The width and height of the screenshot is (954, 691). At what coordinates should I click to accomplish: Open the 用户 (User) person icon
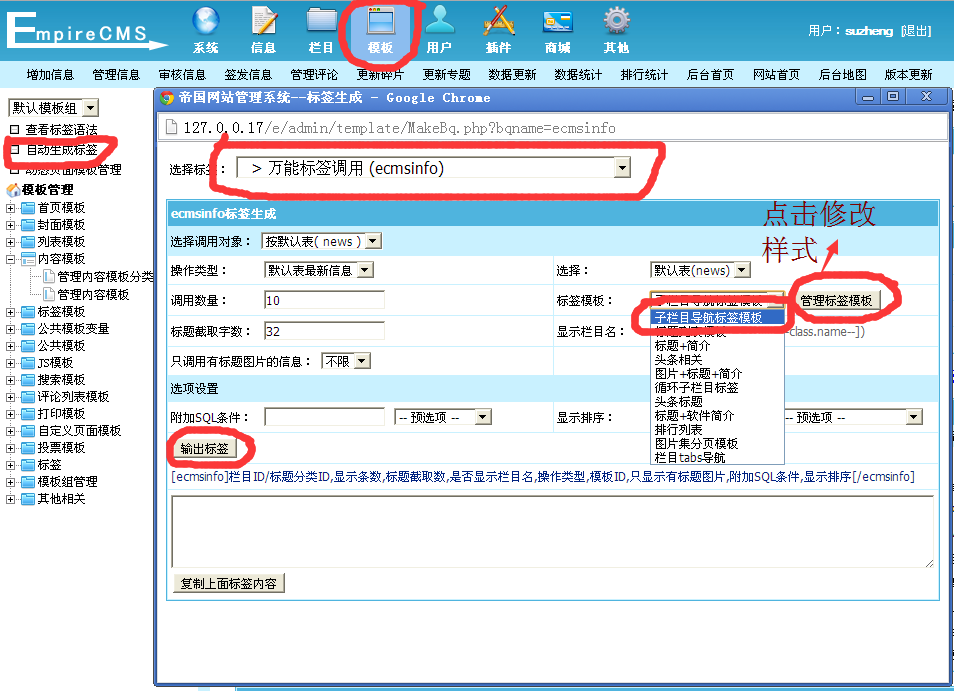click(439, 21)
